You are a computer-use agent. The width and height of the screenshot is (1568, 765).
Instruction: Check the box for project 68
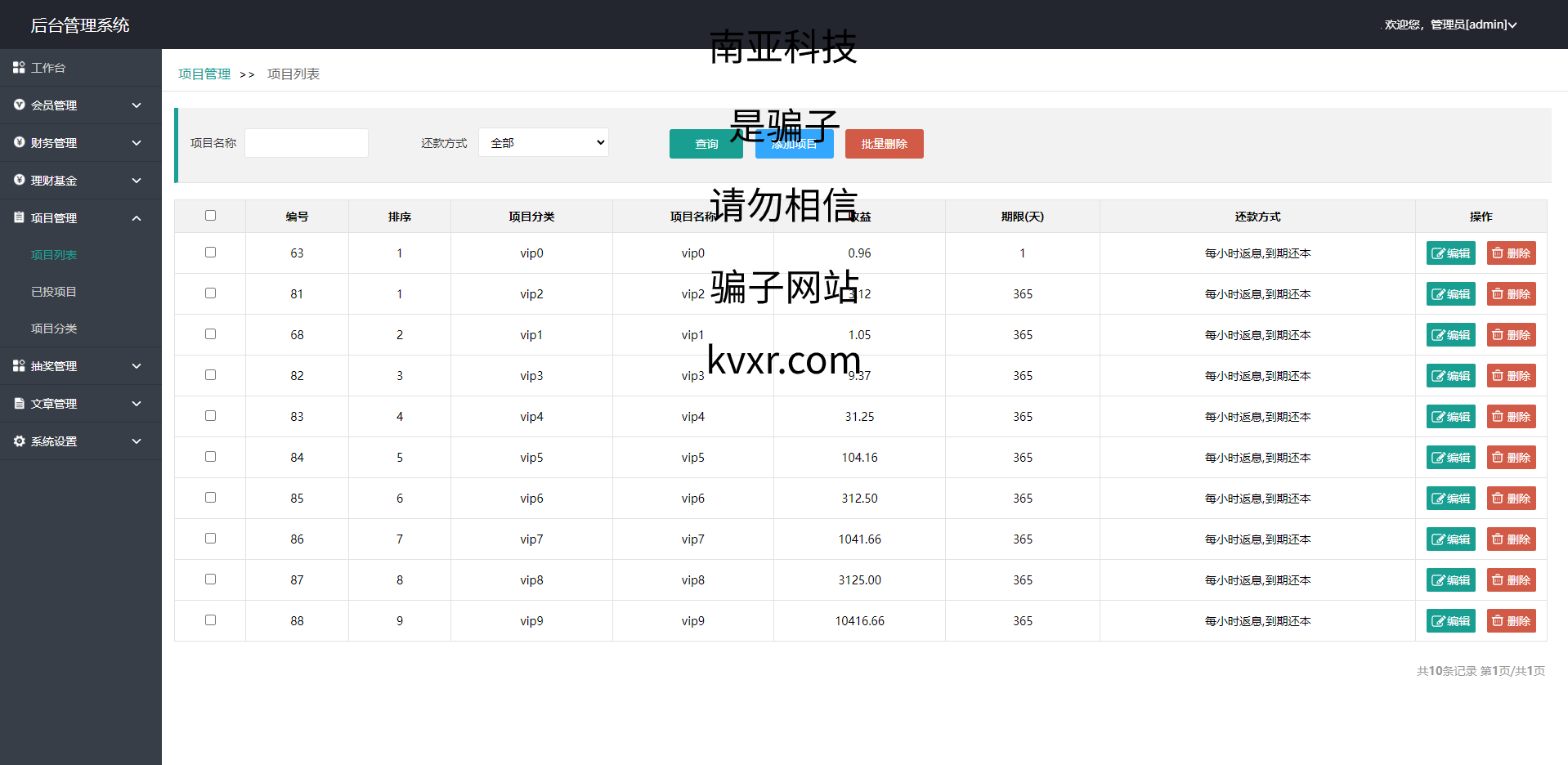(210, 334)
